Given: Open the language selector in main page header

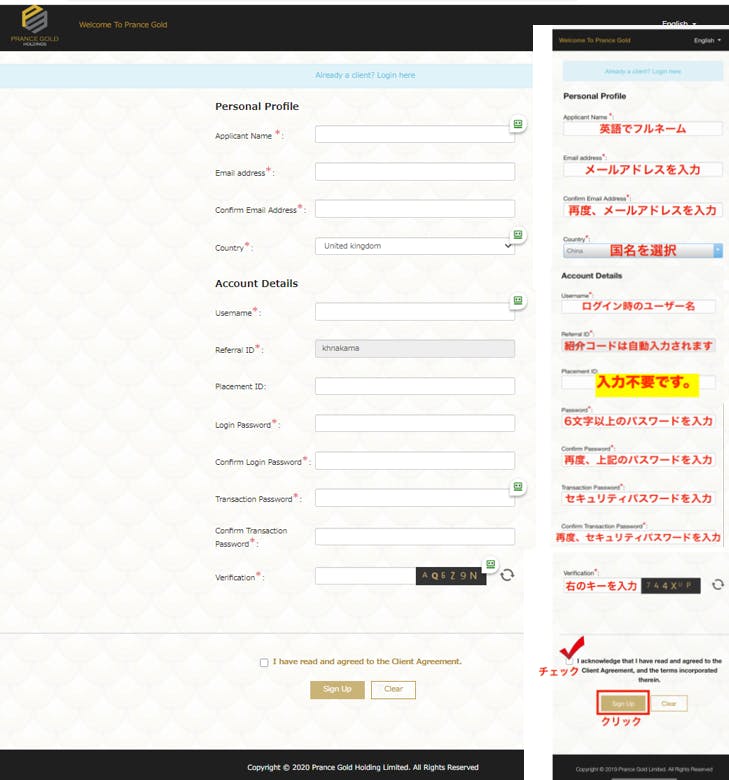Looking at the screenshot, I should pyautogui.click(x=679, y=23).
